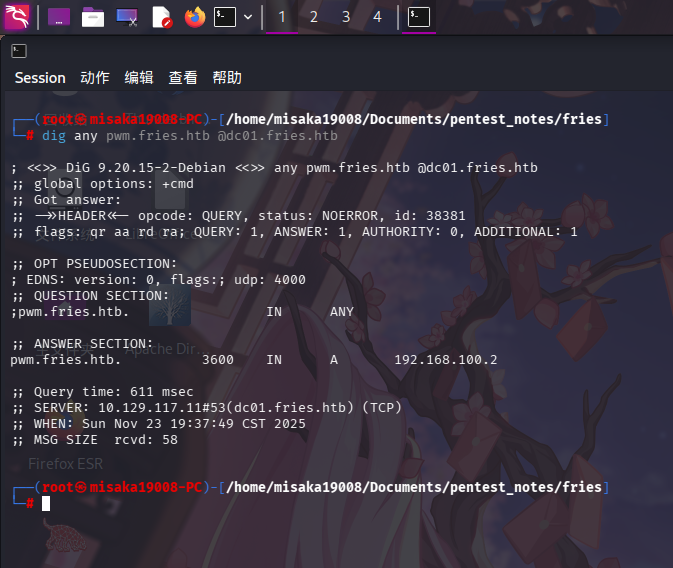Screen dimensions: 673x568
Task: Click the HEADER opcode QUERY status line
Action: tap(239, 216)
